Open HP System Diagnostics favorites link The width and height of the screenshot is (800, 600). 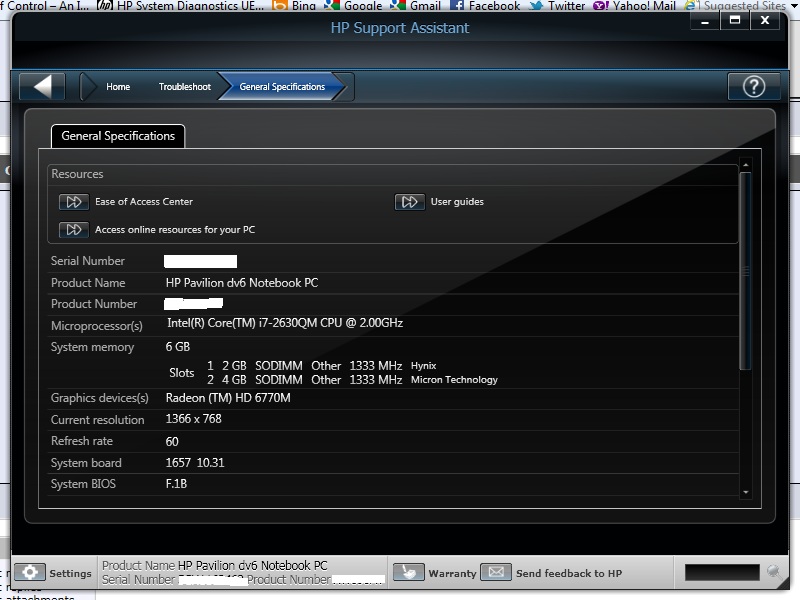pos(181,6)
